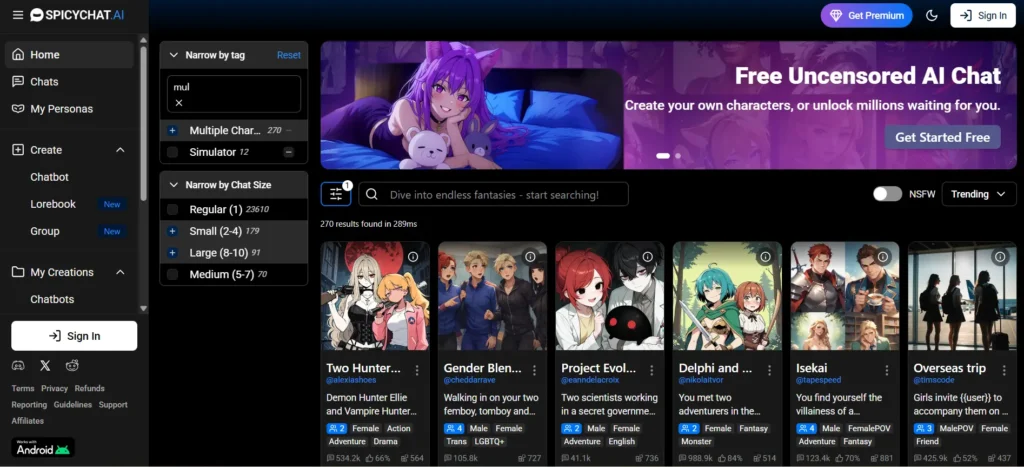
Task: Open info icon on Two Hunters card
Action: click(413, 257)
